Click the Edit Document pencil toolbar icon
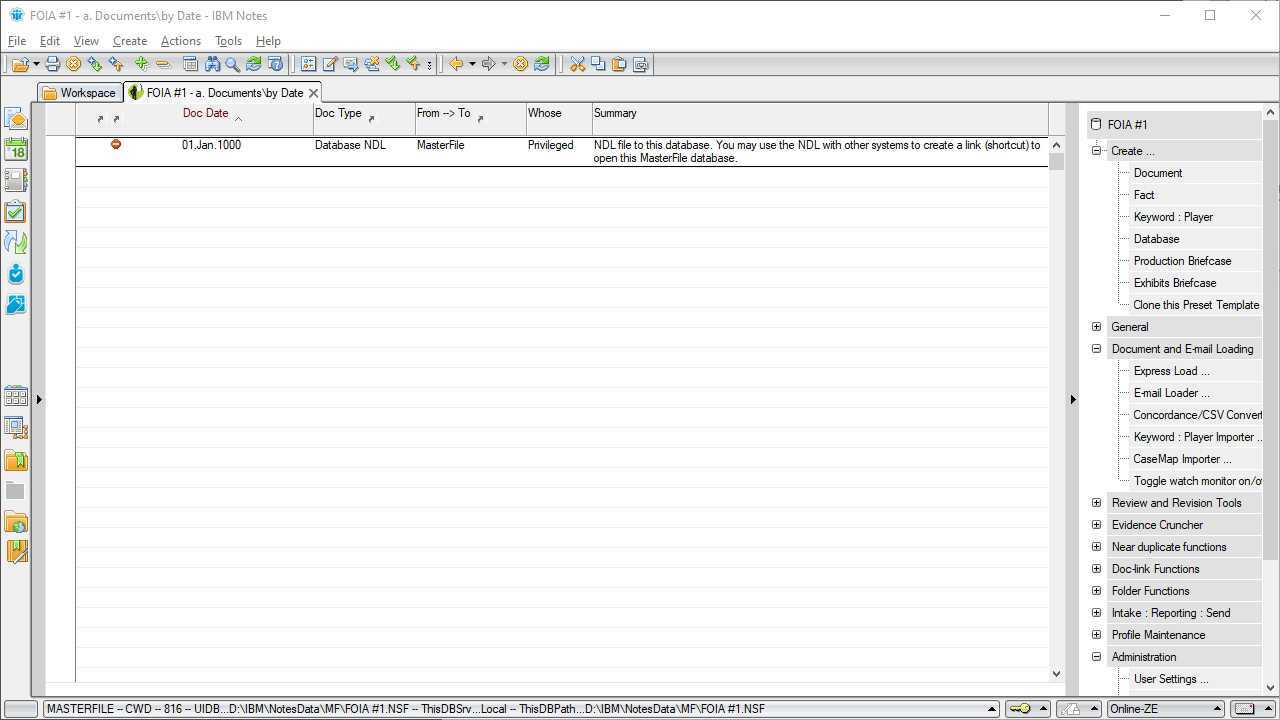 [x=330, y=64]
